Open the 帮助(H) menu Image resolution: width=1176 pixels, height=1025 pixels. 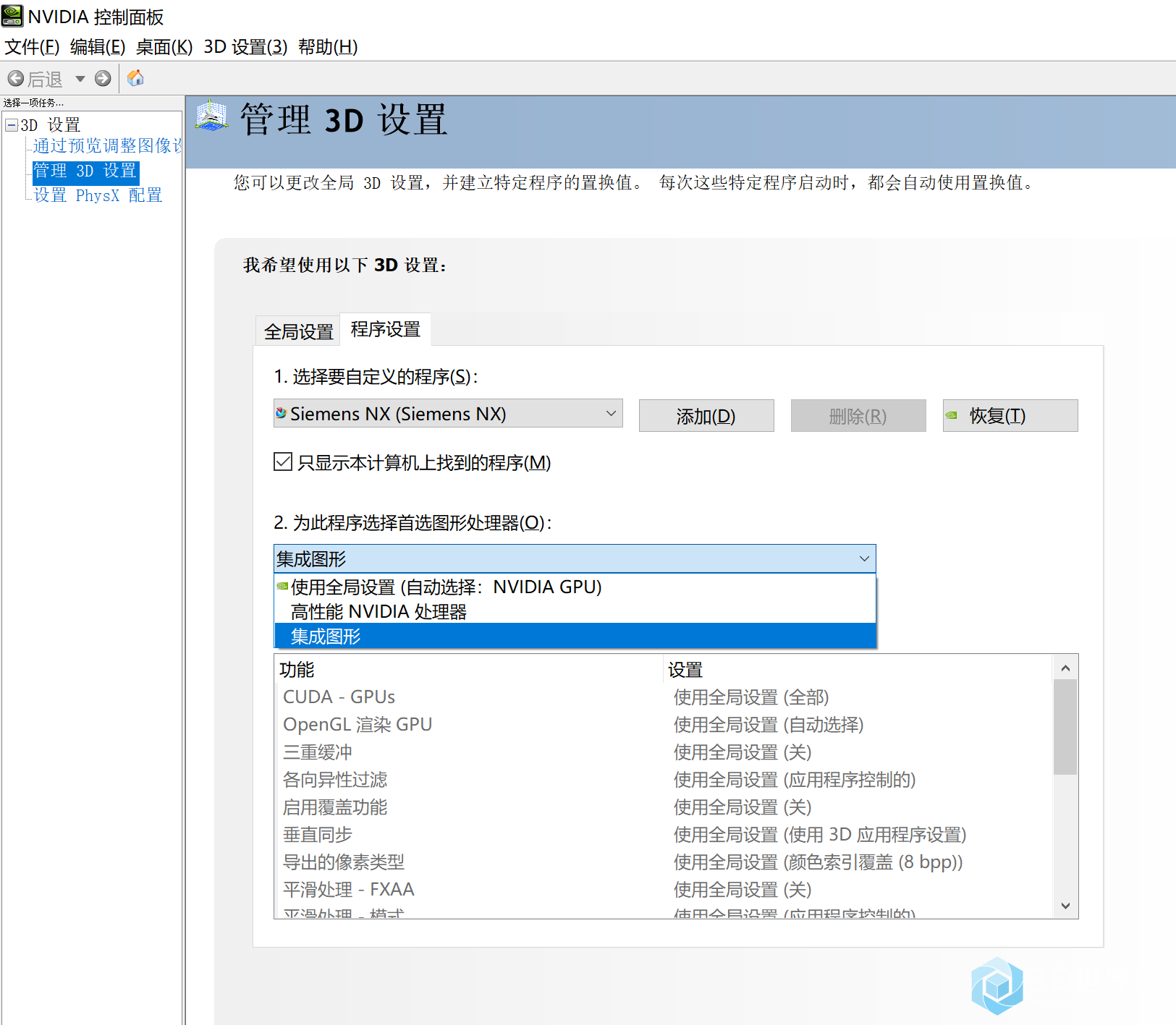pyautogui.click(x=328, y=47)
